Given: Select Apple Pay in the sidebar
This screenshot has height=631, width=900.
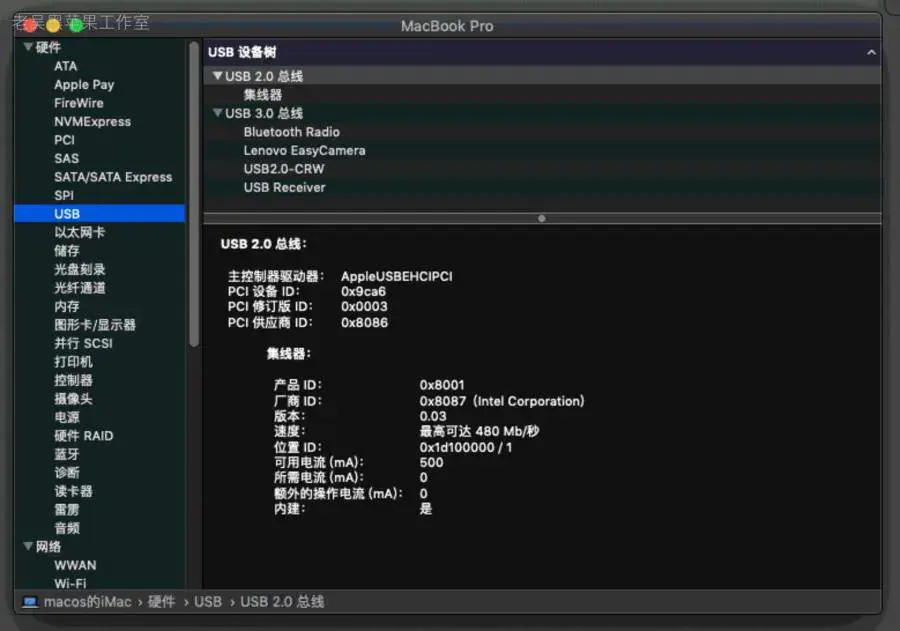Looking at the screenshot, I should click(84, 84).
